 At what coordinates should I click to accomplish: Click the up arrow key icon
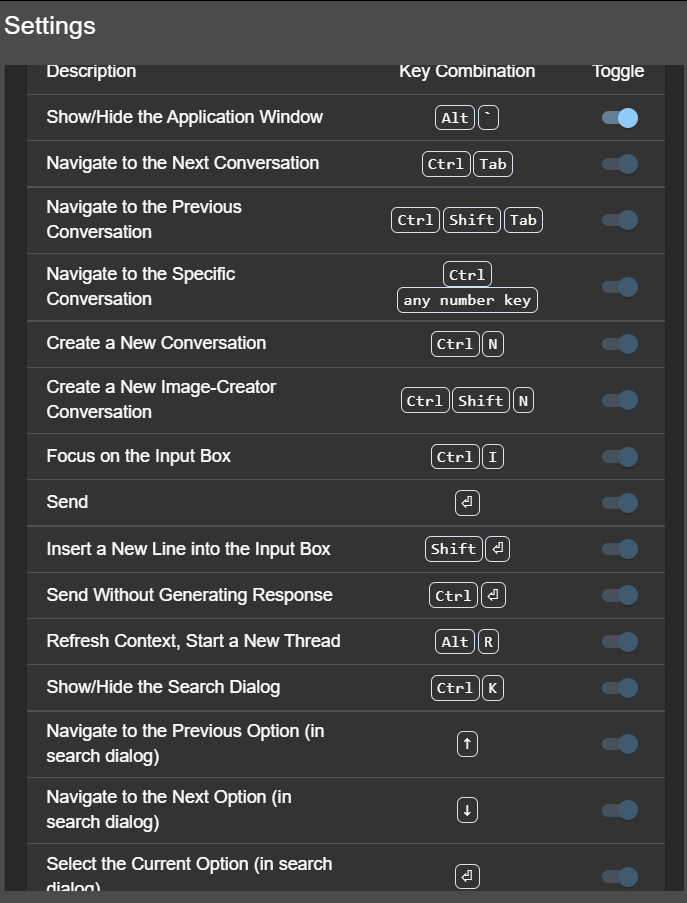pos(467,744)
